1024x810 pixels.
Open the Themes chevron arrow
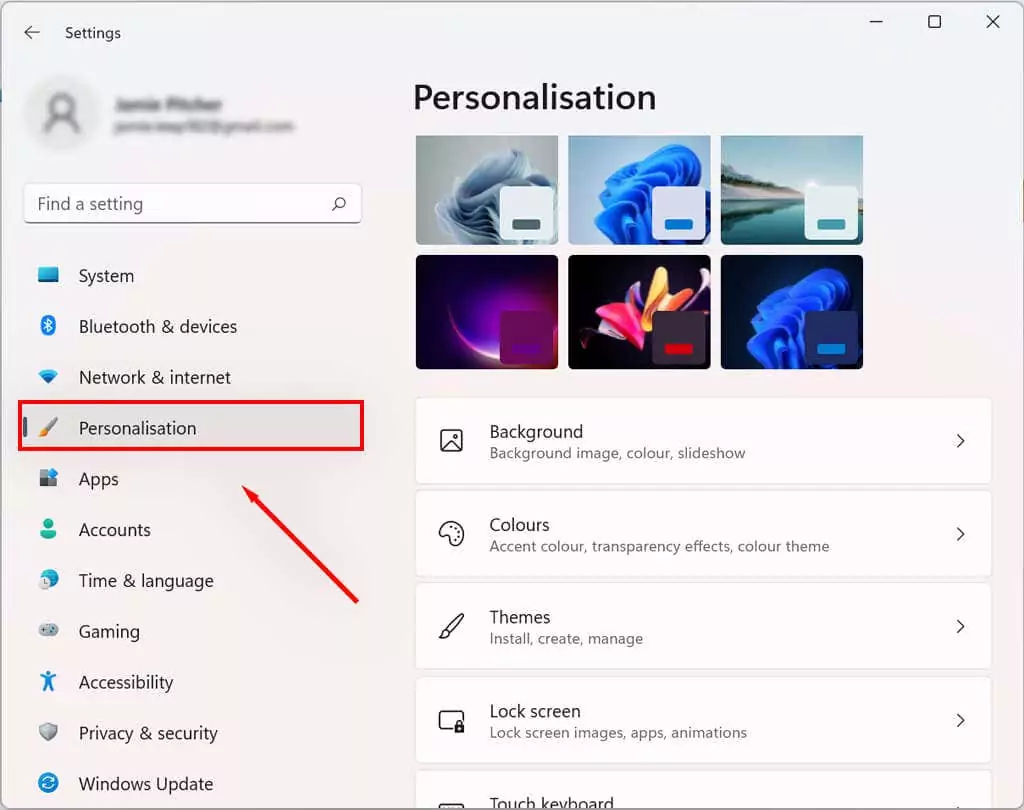pyautogui.click(x=960, y=627)
